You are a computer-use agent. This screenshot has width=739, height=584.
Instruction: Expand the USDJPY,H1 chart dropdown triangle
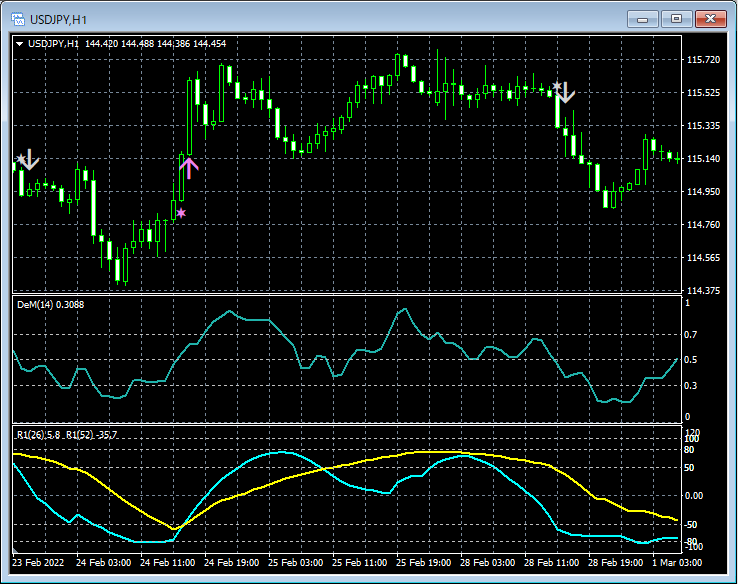click(19, 43)
